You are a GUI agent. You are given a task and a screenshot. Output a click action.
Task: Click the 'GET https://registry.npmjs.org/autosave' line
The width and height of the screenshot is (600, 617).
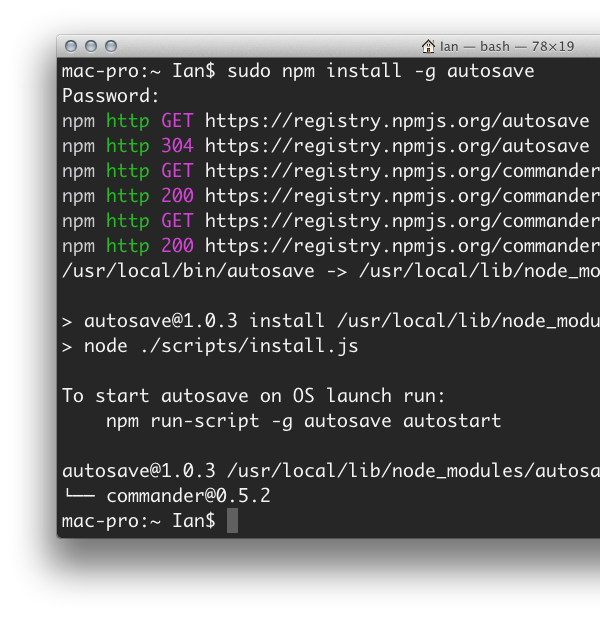[325, 121]
